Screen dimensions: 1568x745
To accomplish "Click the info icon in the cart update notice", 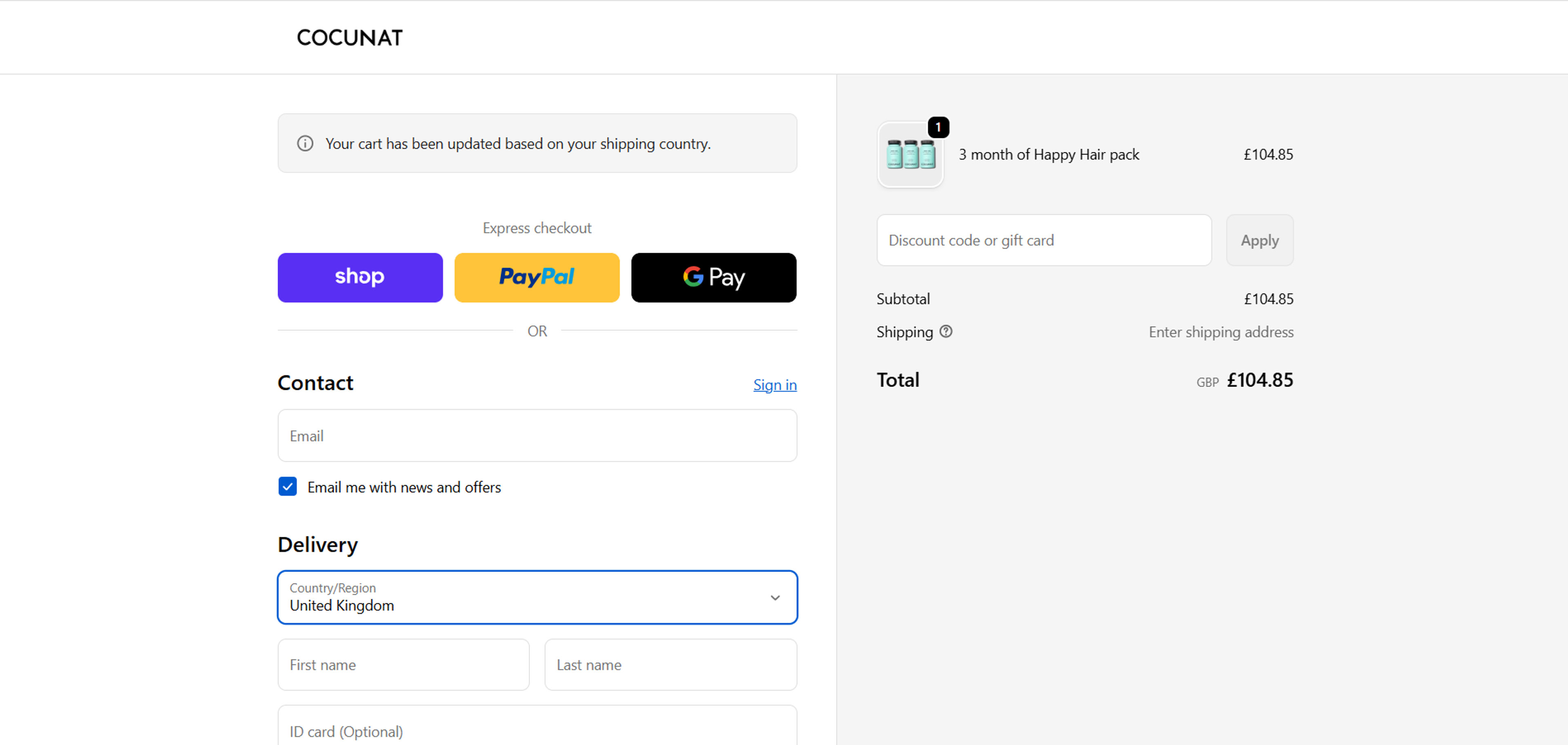I will (x=305, y=143).
